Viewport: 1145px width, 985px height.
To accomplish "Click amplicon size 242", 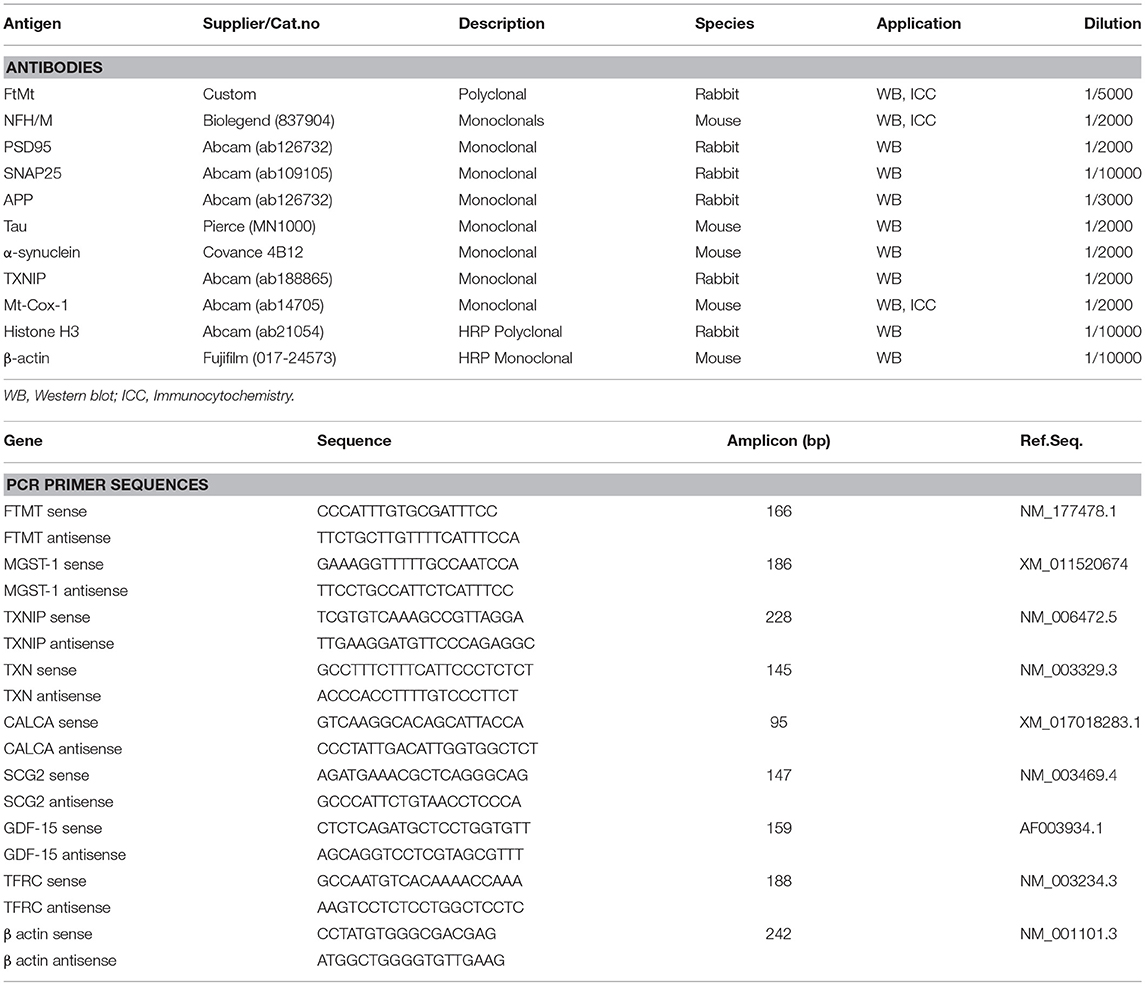I will [778, 934].
